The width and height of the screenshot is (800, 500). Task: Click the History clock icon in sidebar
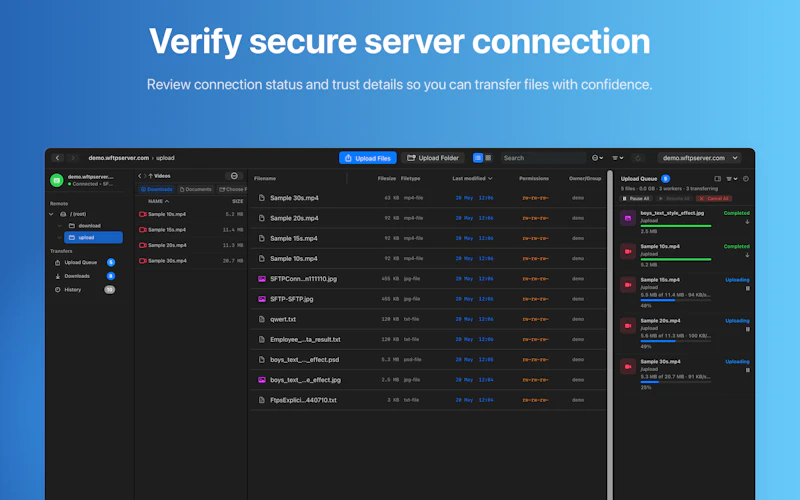[x=58, y=290]
